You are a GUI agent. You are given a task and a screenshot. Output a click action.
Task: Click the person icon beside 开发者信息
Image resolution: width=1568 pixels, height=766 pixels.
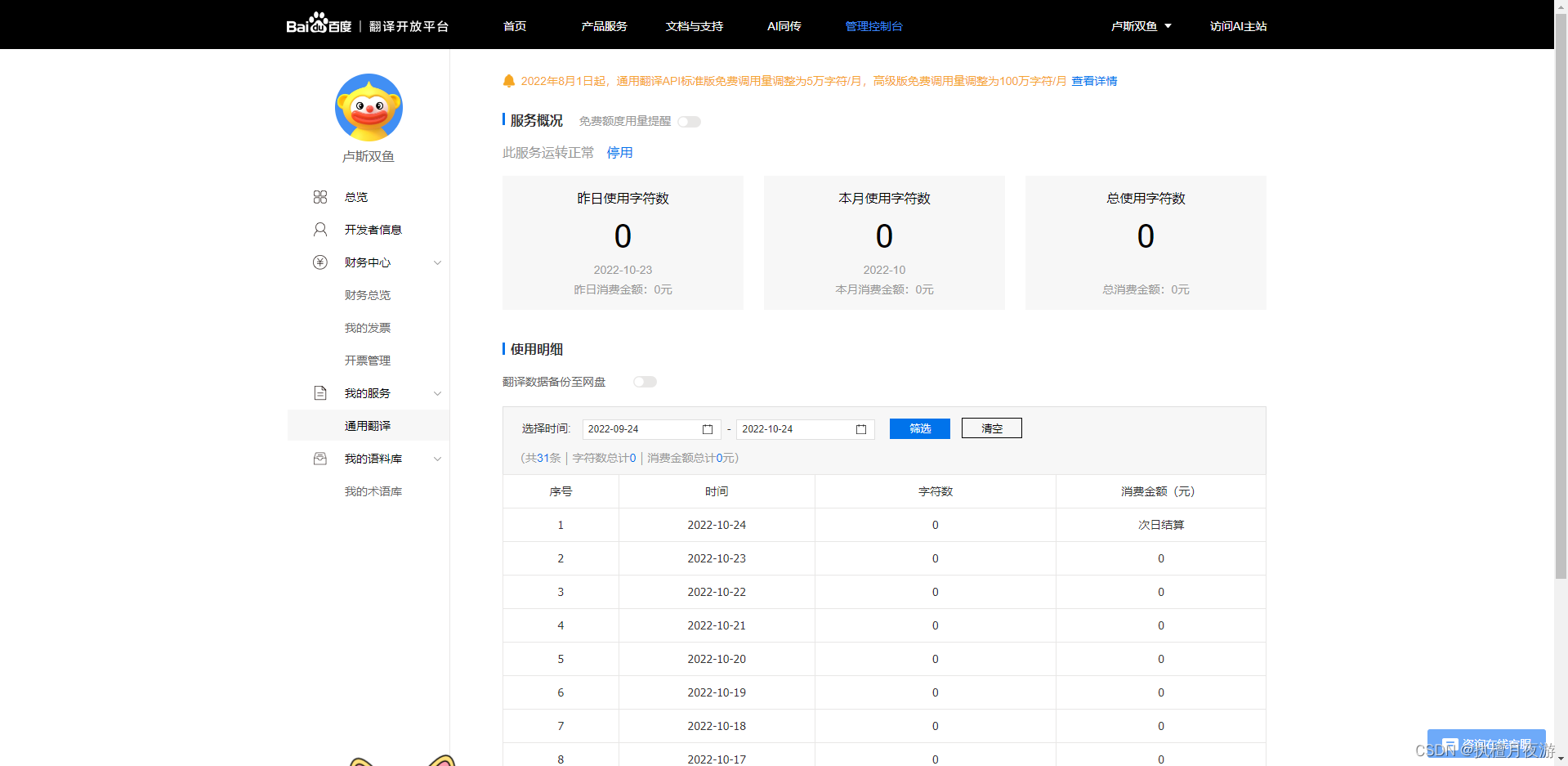click(x=320, y=230)
